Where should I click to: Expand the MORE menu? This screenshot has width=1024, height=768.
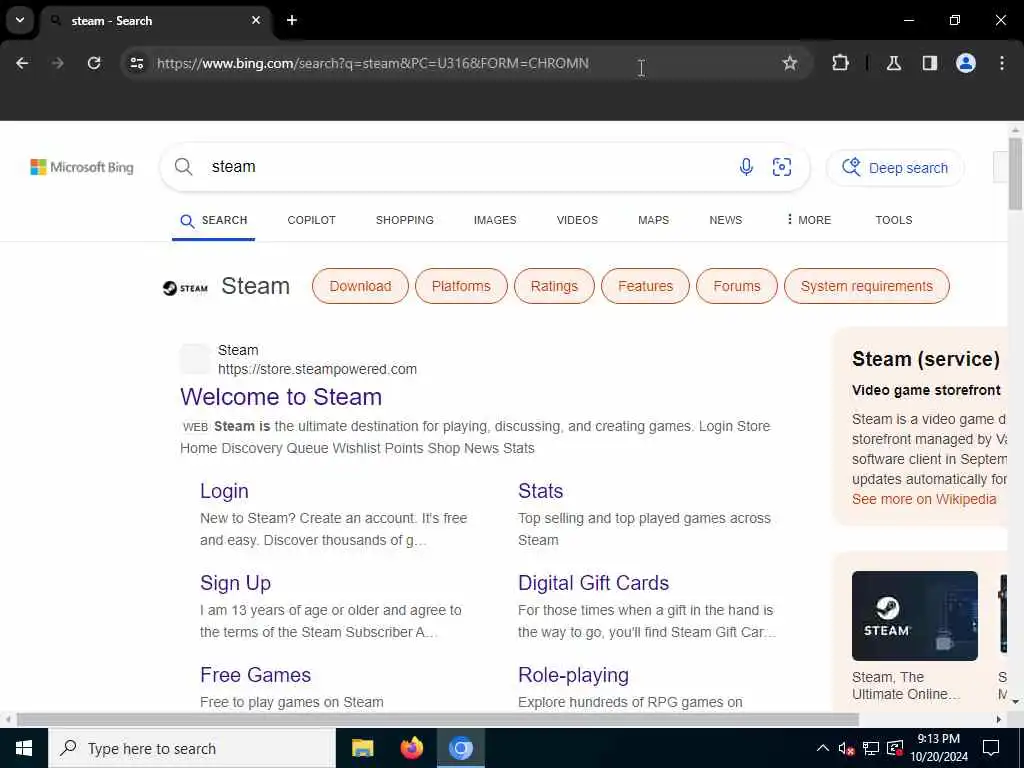point(808,220)
